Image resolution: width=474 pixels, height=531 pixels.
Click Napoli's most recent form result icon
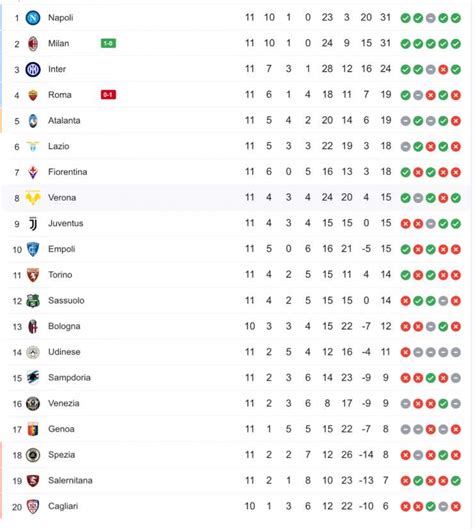tap(456, 18)
